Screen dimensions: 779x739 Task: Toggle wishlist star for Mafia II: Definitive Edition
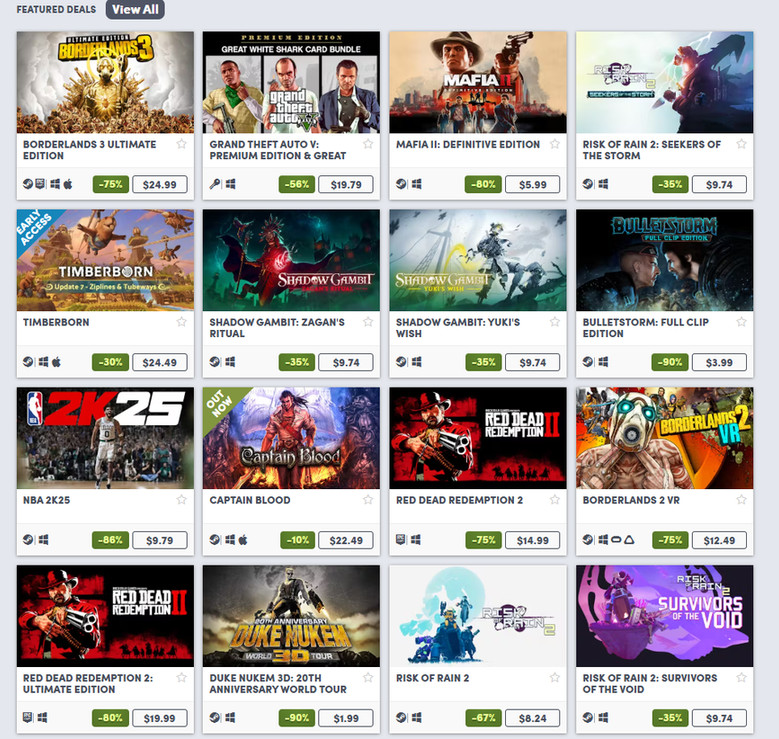click(x=554, y=144)
